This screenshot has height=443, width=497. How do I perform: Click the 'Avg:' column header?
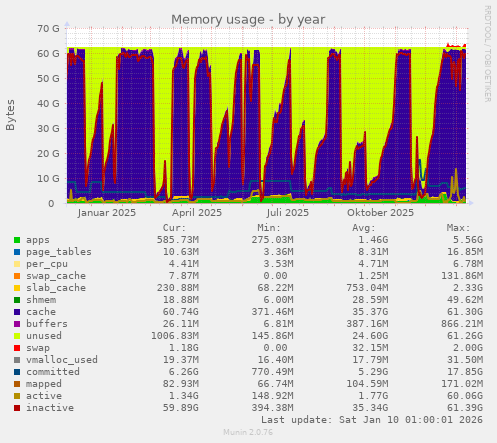coord(364,228)
